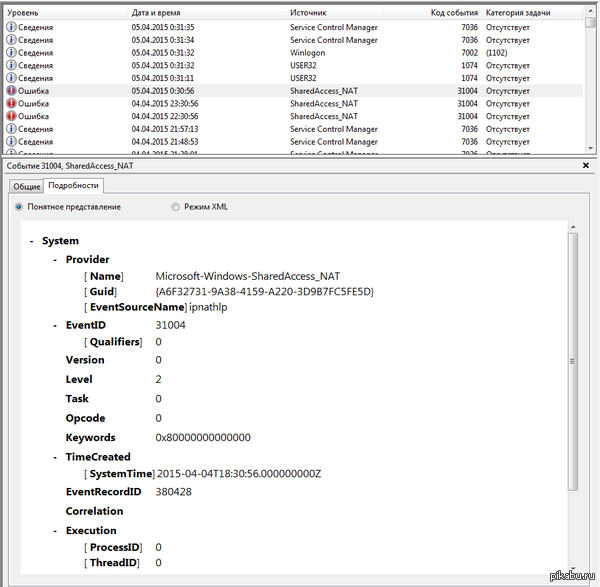Click the error icon of the 23:30:56 event
The width and height of the screenshot is (600, 587).
click(x=11, y=103)
